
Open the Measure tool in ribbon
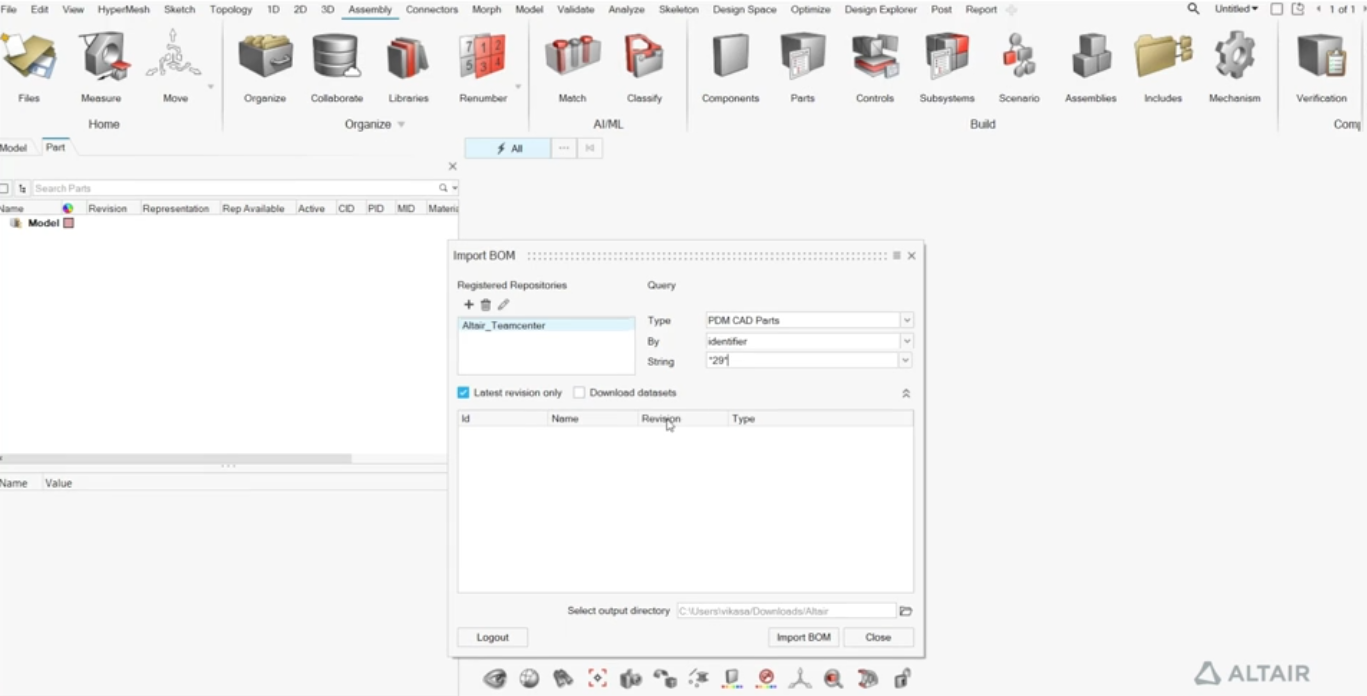click(101, 58)
